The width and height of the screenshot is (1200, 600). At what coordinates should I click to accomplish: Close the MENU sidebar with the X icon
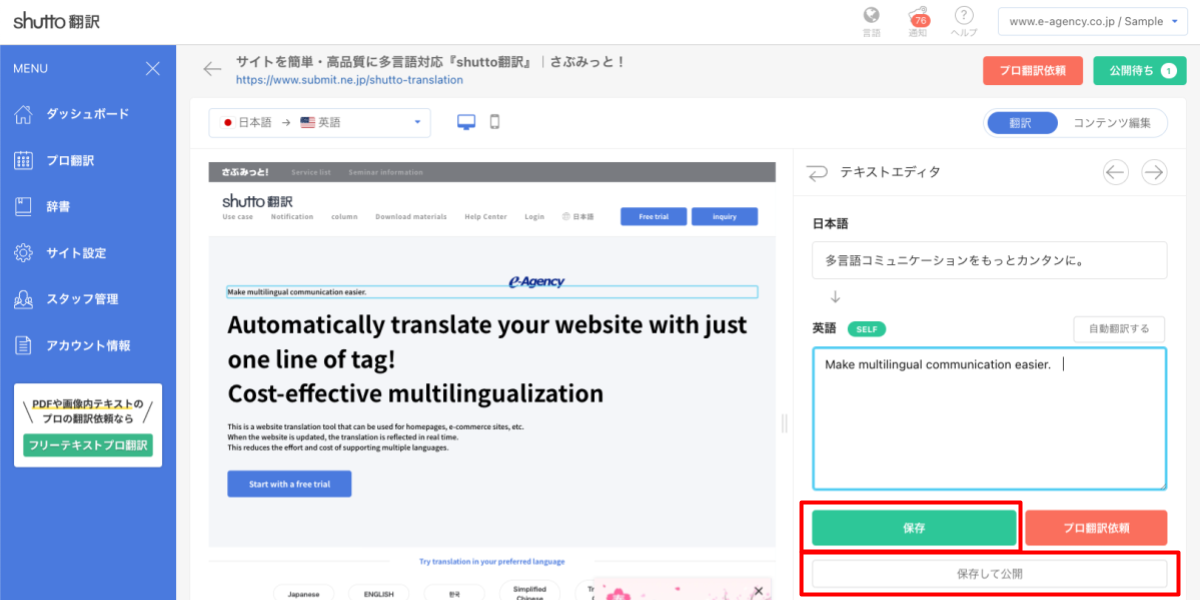[152, 69]
